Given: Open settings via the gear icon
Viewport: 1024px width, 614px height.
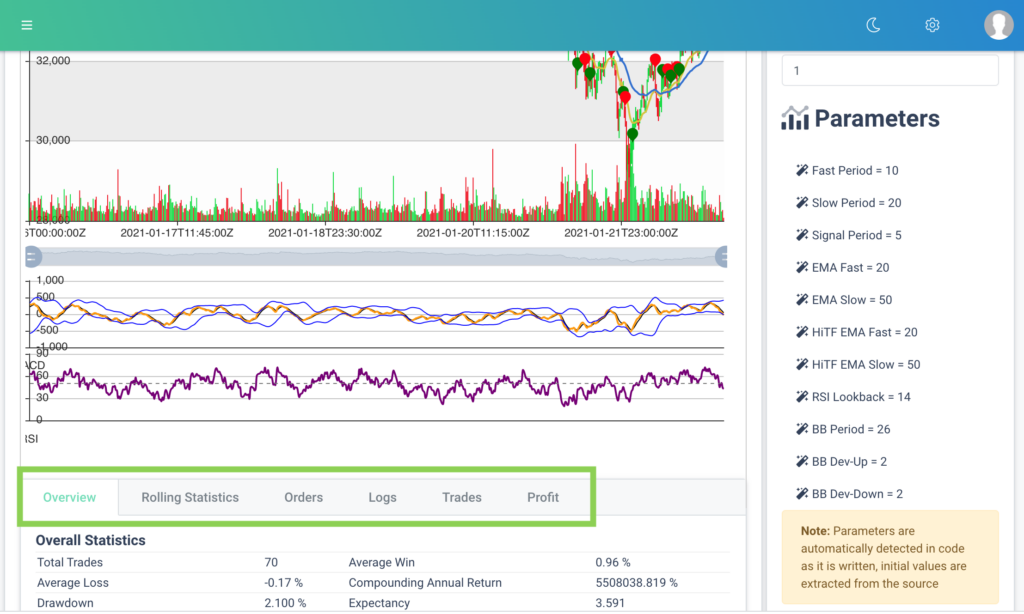Looking at the screenshot, I should pyautogui.click(x=932, y=25).
